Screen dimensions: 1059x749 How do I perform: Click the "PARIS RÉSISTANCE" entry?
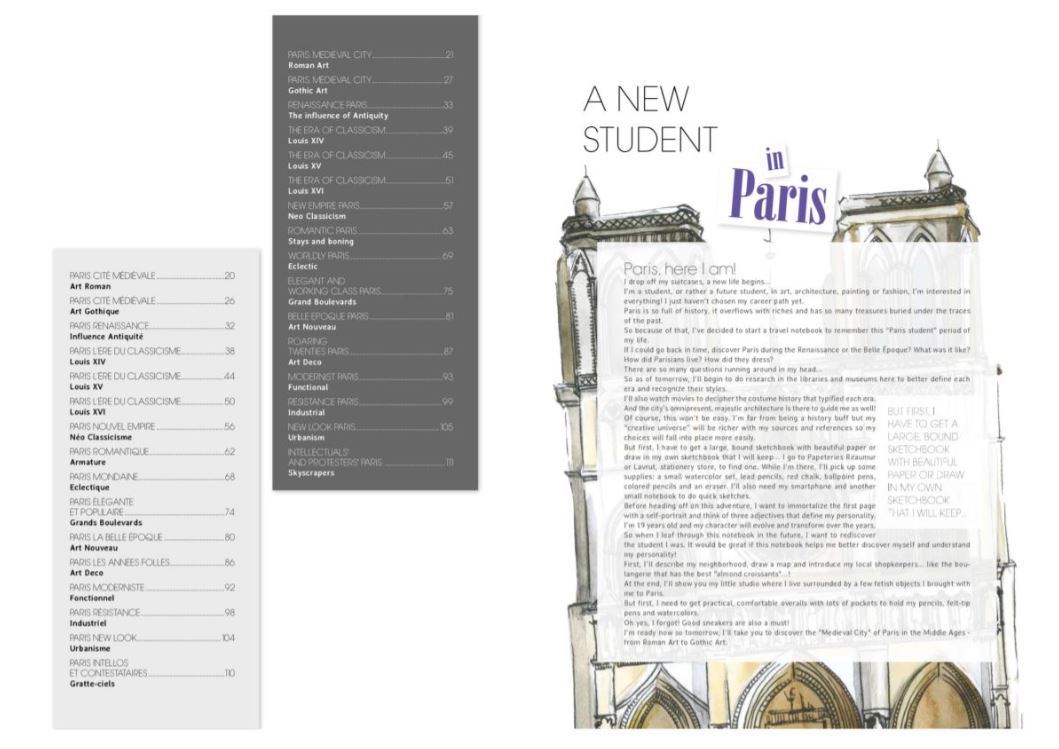point(152,613)
